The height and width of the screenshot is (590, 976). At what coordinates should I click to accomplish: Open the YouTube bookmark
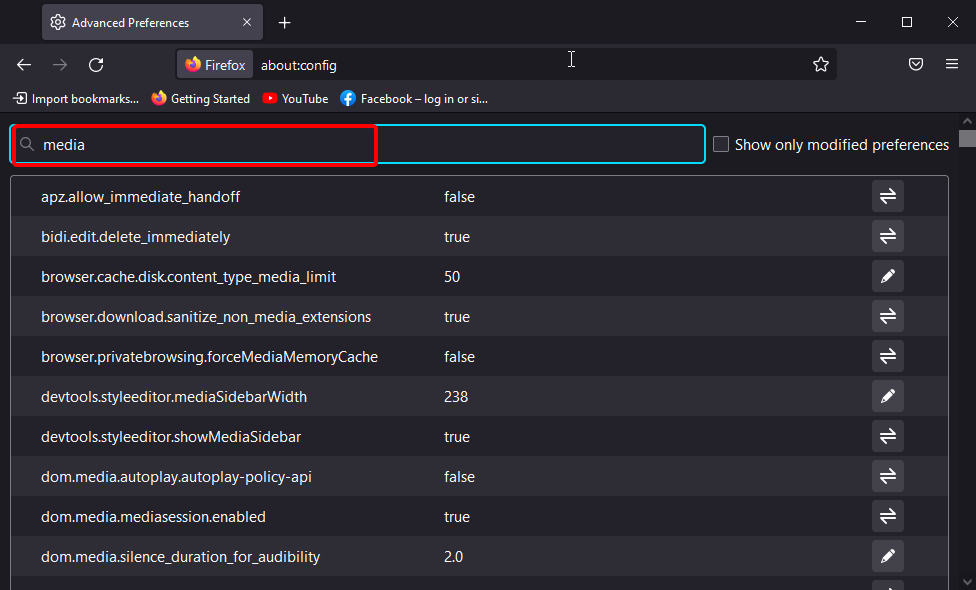(295, 99)
